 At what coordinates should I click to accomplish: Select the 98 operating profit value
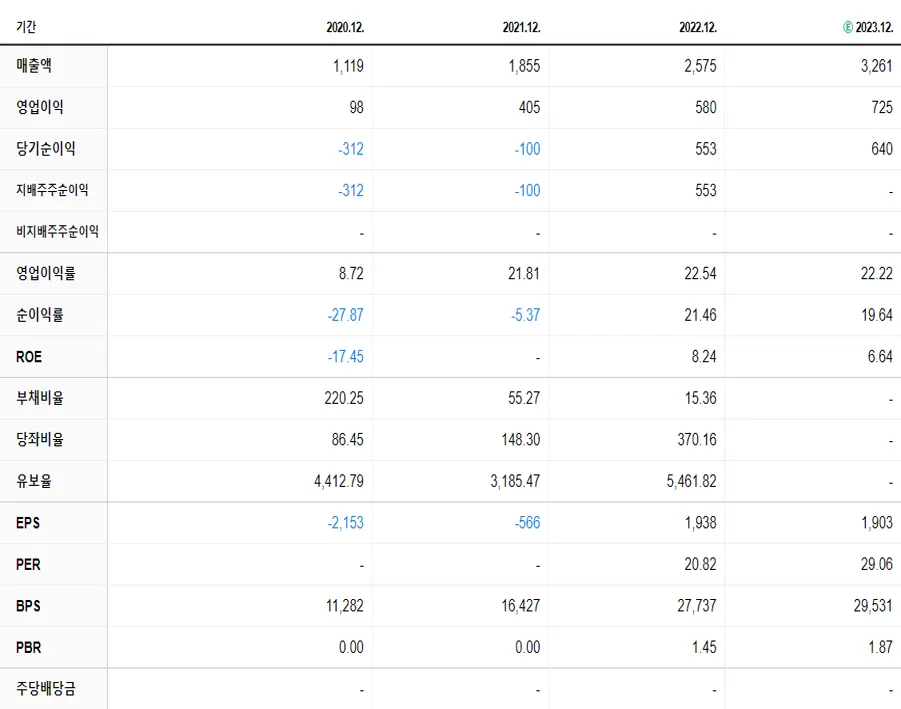point(356,107)
